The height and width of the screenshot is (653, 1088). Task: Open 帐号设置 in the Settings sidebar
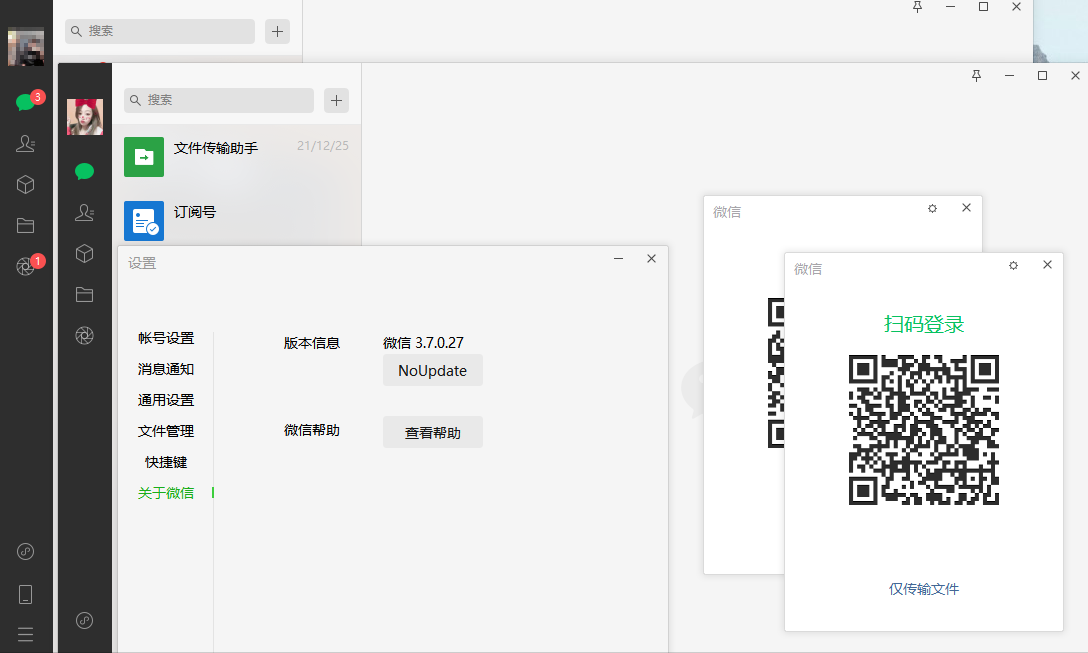pyautogui.click(x=166, y=337)
